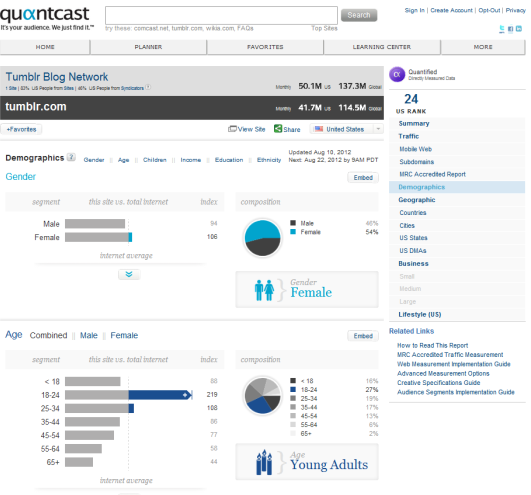The width and height of the screenshot is (531, 495).
Task: Open the Facebook social icon
Action: (x=510, y=29)
